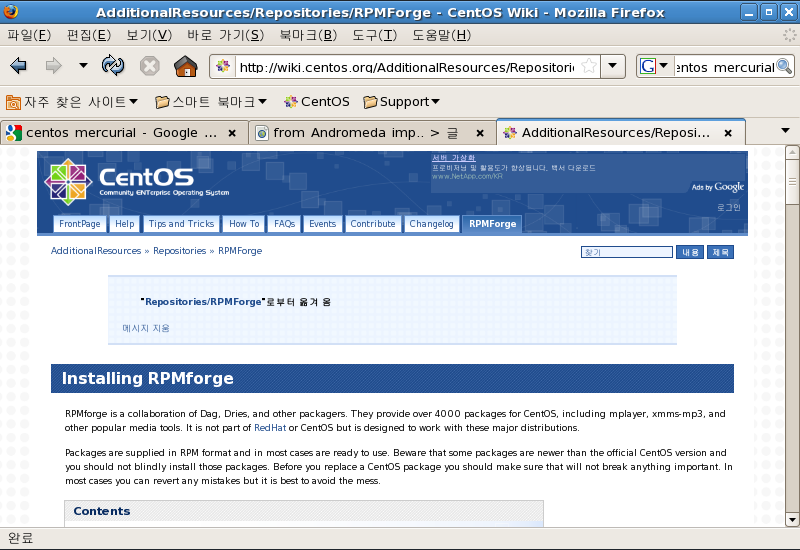Click the page scrollbar down arrow

point(792,520)
